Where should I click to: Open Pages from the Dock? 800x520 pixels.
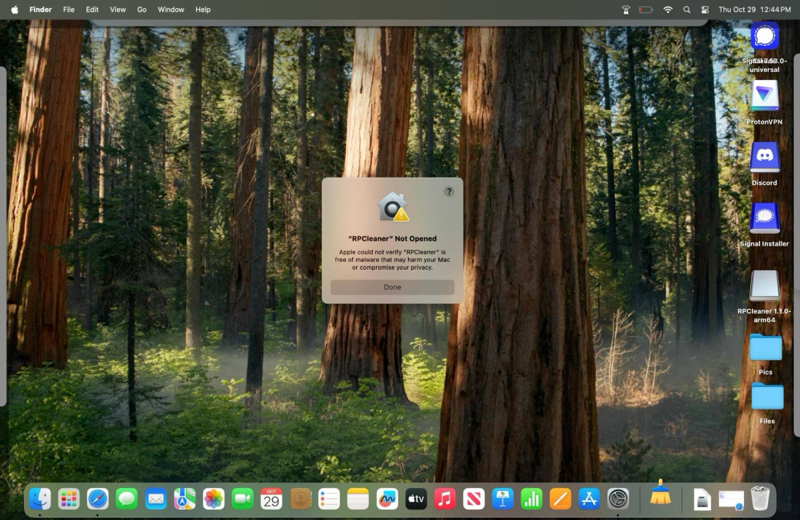click(x=560, y=499)
